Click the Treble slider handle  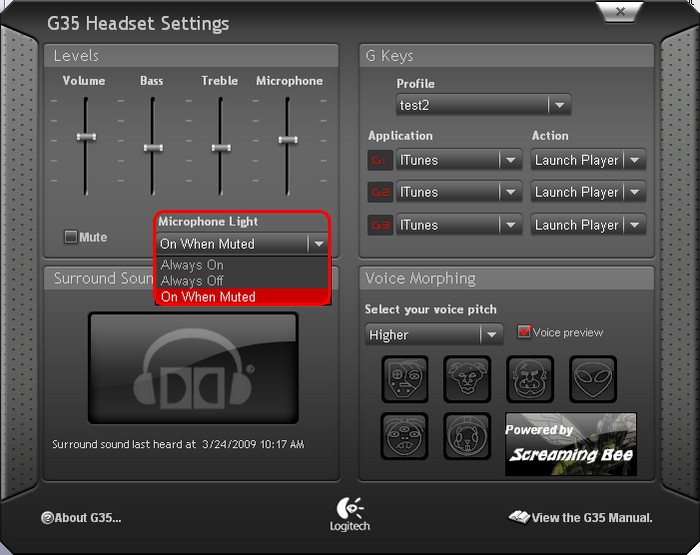[221, 148]
